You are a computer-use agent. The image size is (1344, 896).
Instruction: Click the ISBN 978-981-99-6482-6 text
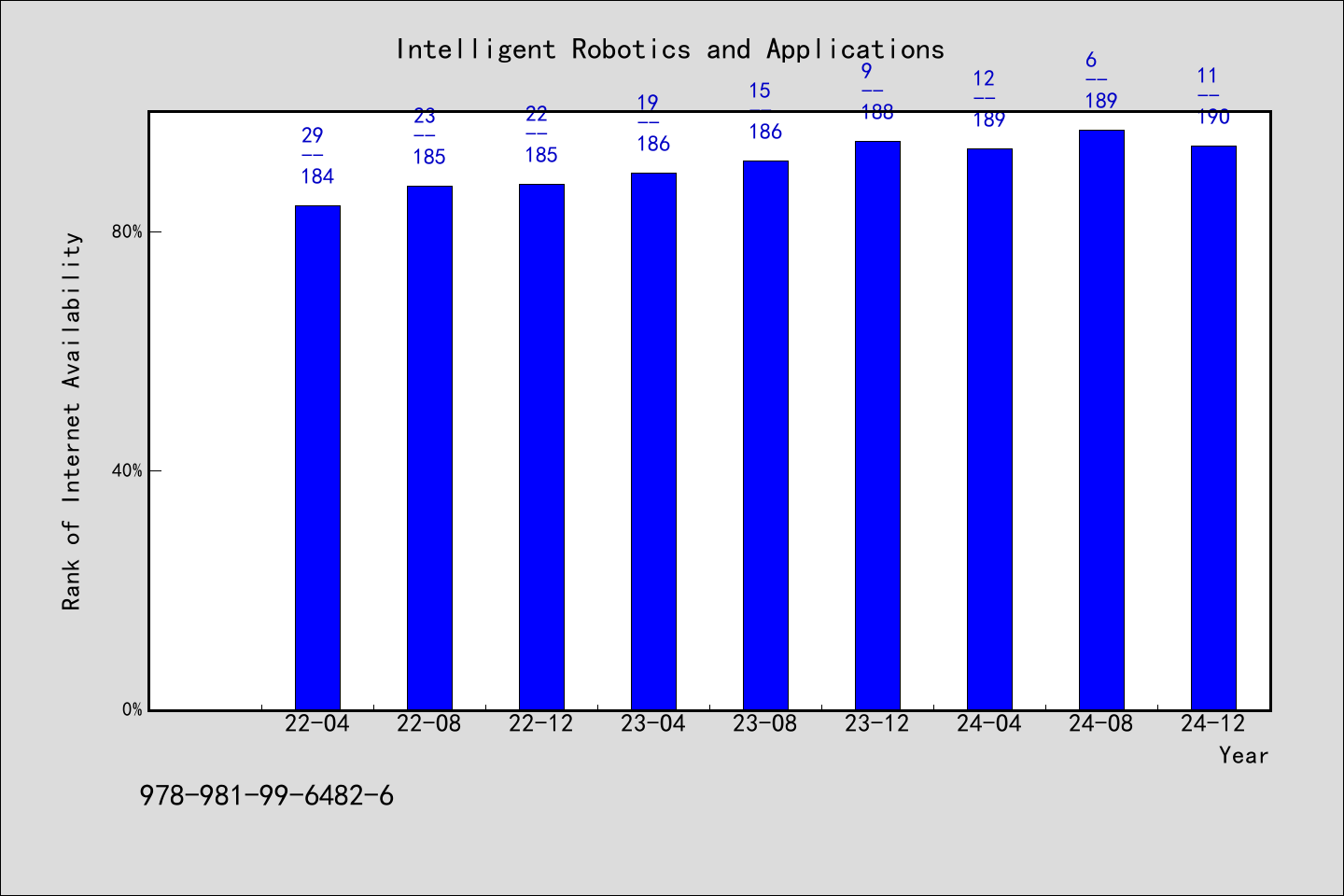pyautogui.click(x=267, y=796)
